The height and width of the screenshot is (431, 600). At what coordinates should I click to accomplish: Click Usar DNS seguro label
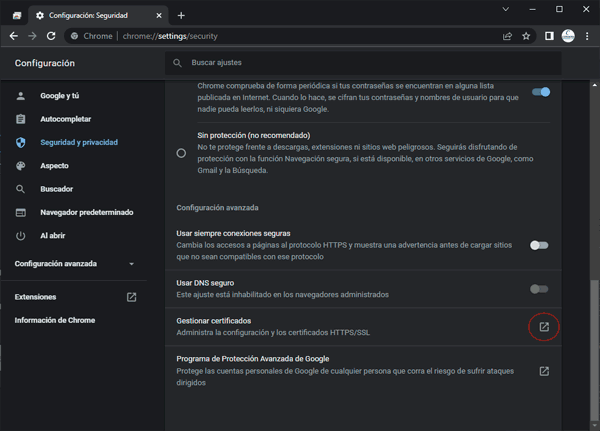205,283
